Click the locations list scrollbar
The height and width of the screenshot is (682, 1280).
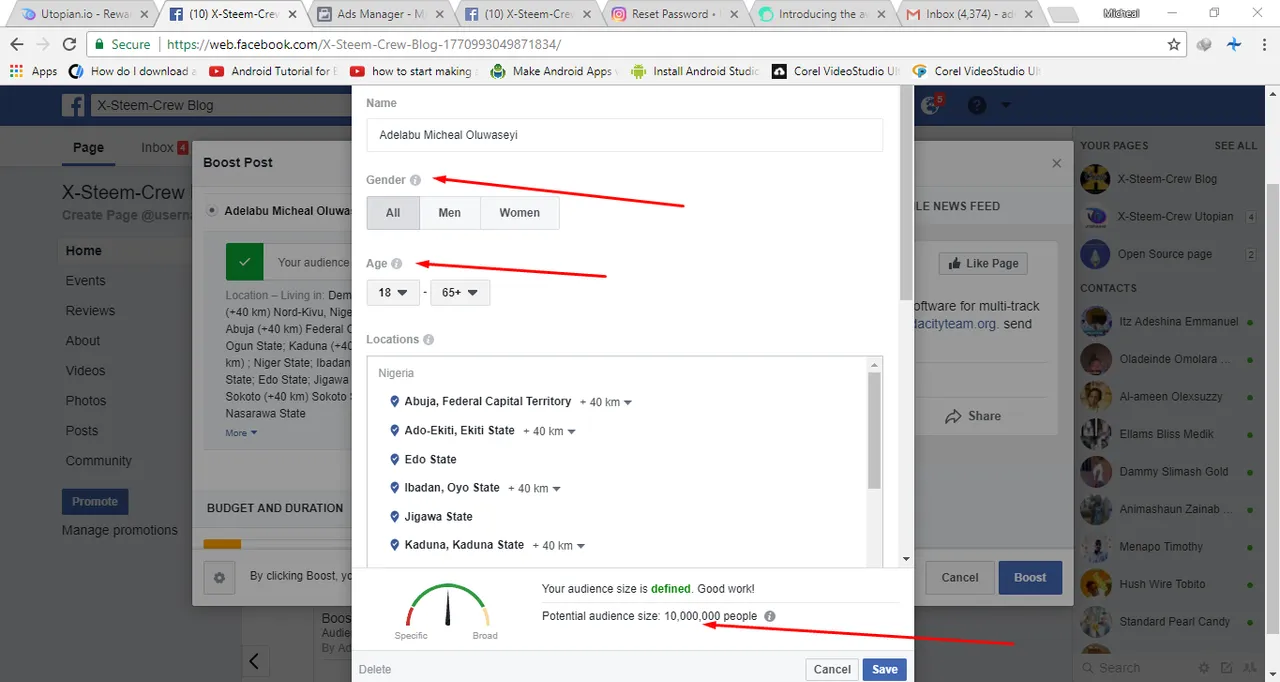pos(875,430)
